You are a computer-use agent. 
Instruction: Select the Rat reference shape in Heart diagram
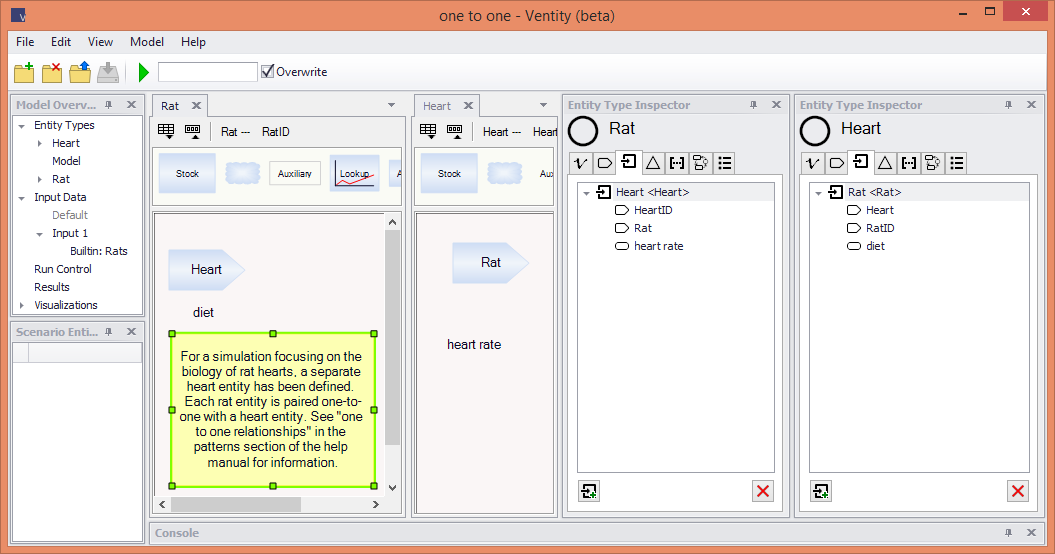tap(490, 263)
